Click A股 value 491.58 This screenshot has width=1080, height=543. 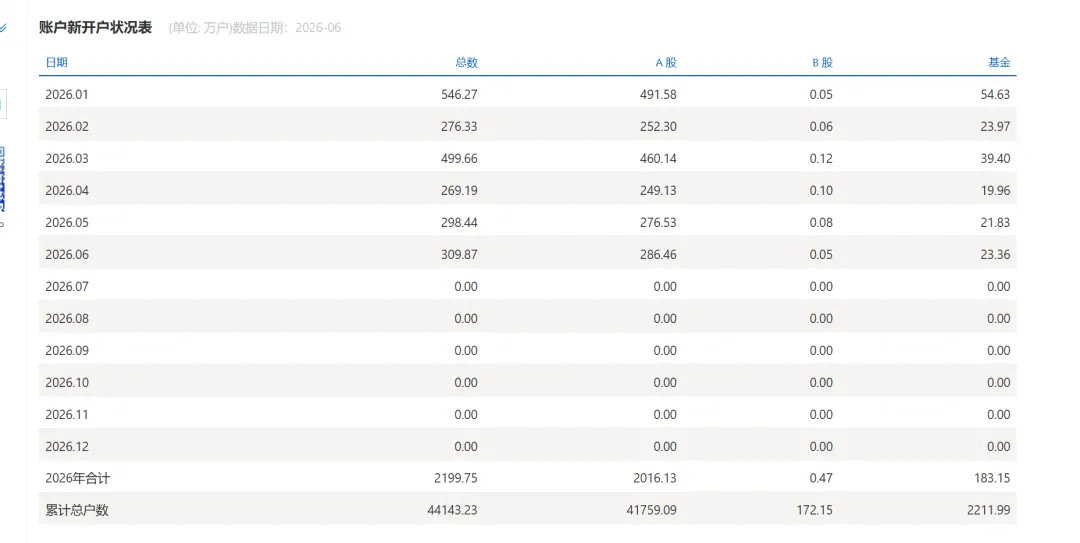pos(658,94)
